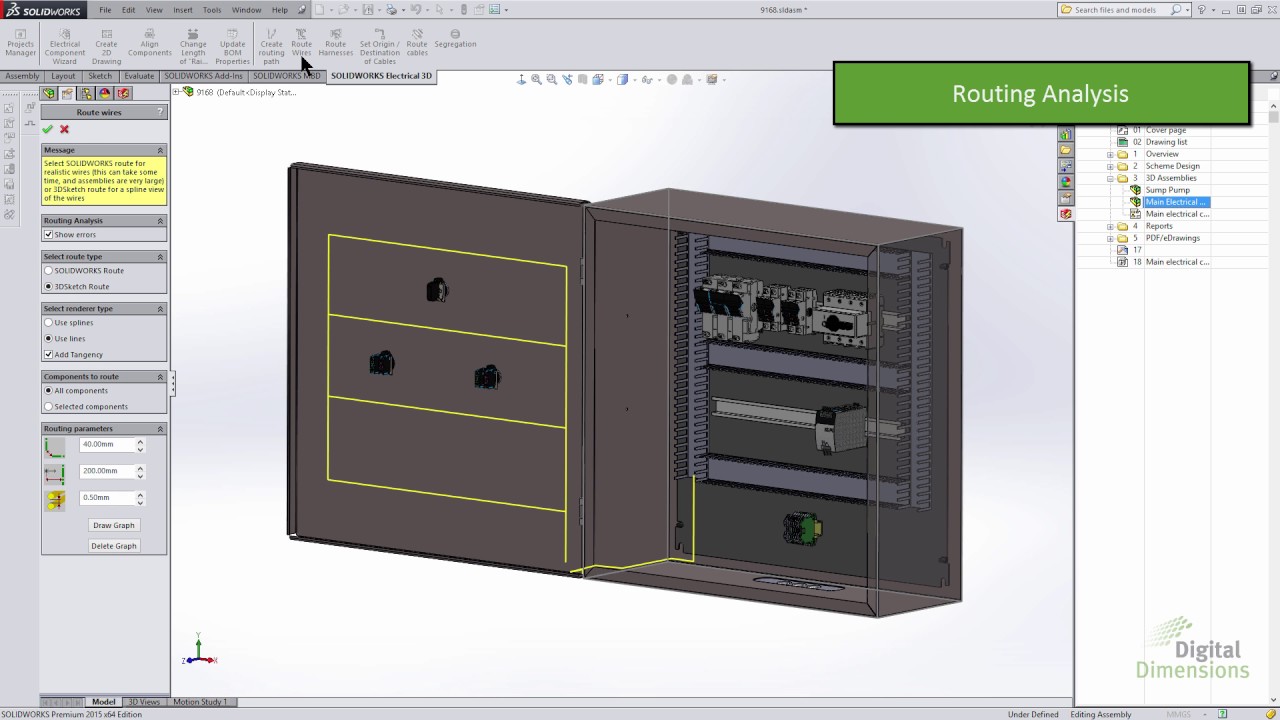Expand the Overview folder in project tree
Viewport: 1280px width, 720px height.
pyautogui.click(x=1110, y=154)
